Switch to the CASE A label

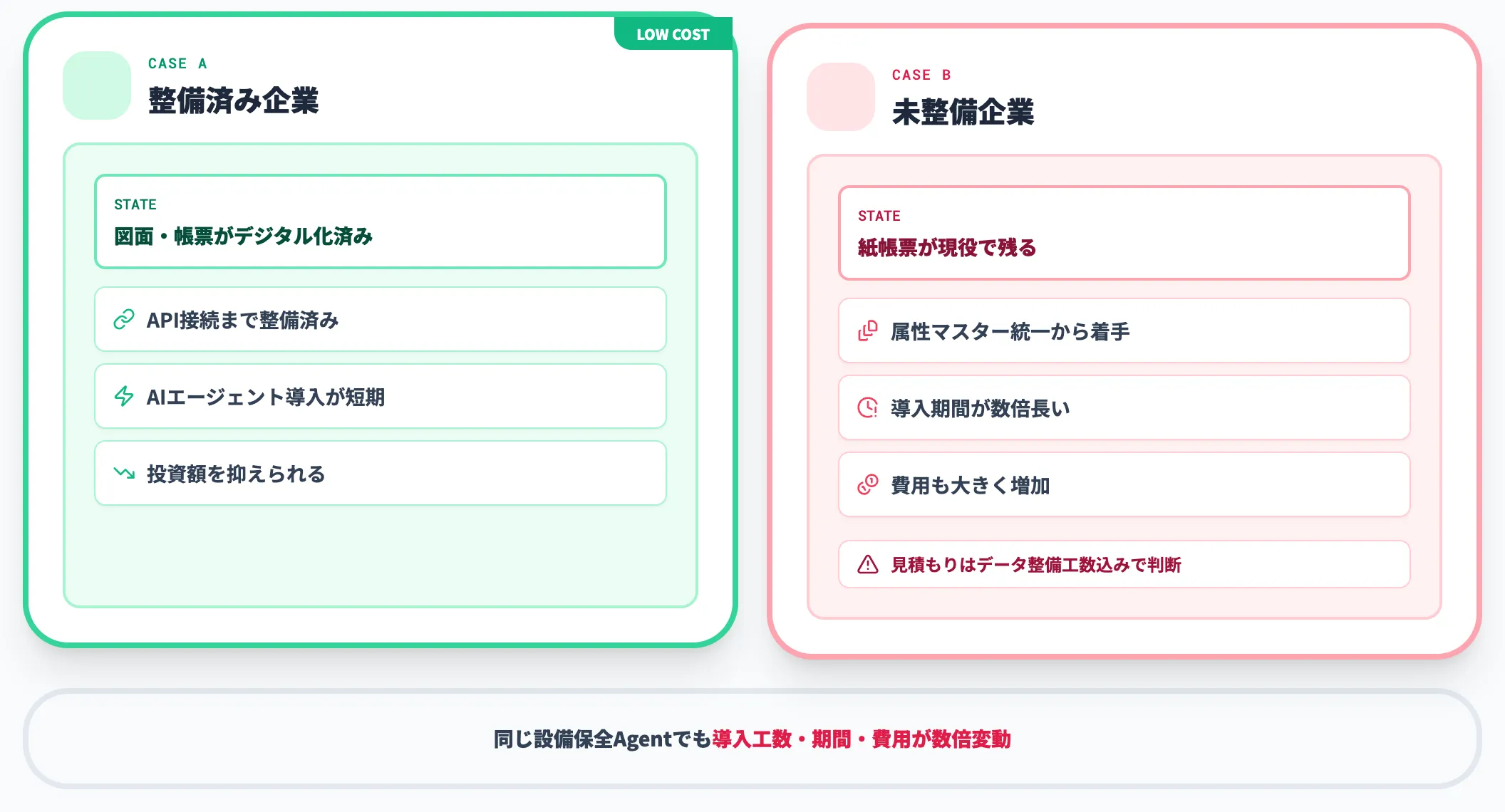[x=177, y=63]
